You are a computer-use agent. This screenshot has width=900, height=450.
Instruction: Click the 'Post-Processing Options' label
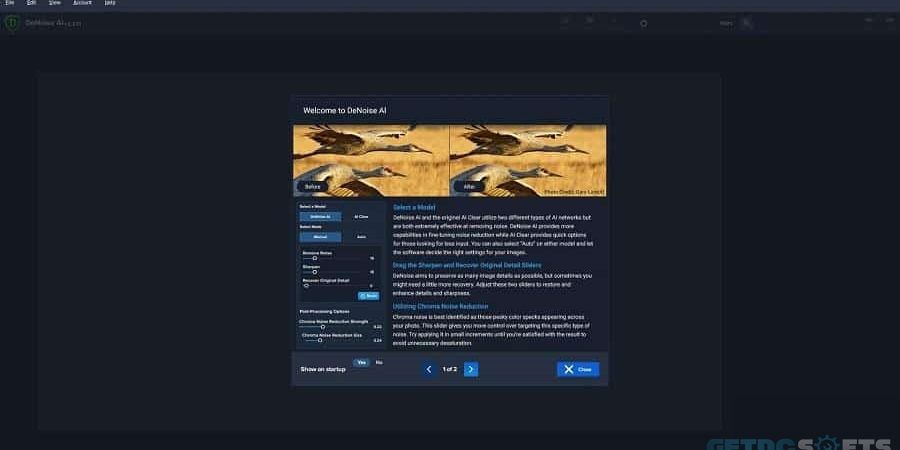click(324, 311)
